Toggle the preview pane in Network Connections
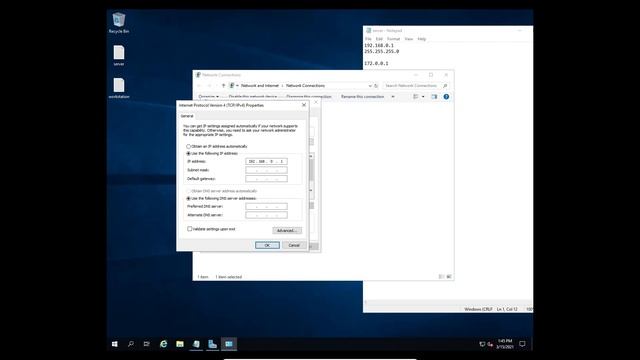 (x=434, y=97)
